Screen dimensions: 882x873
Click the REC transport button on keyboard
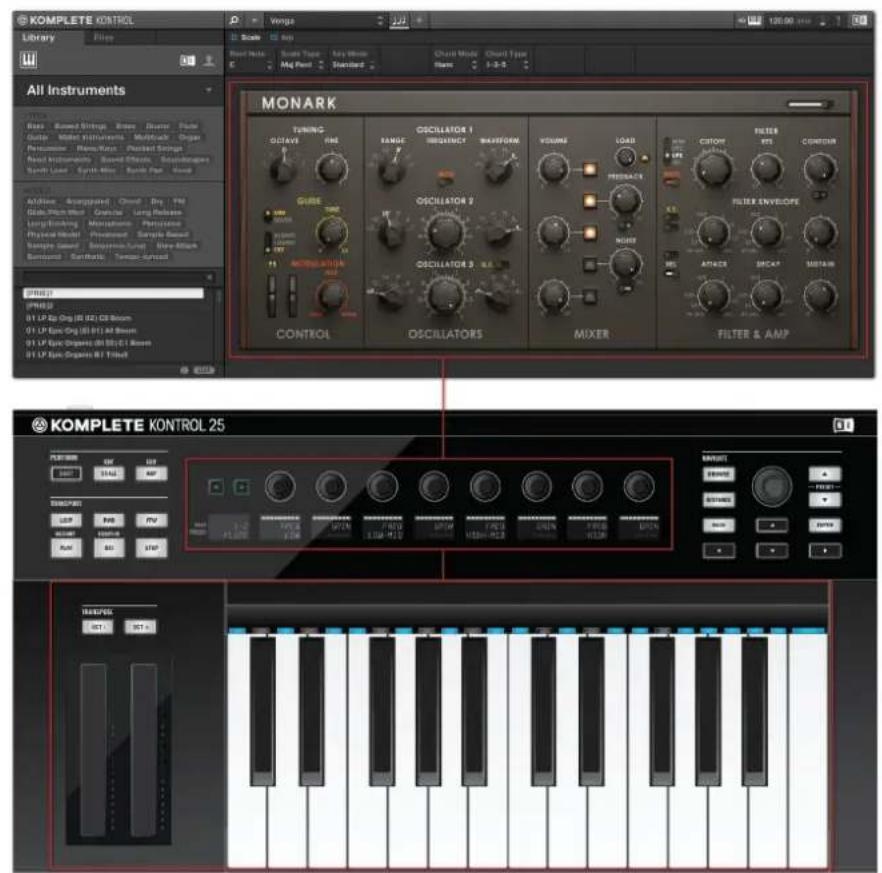(109, 548)
